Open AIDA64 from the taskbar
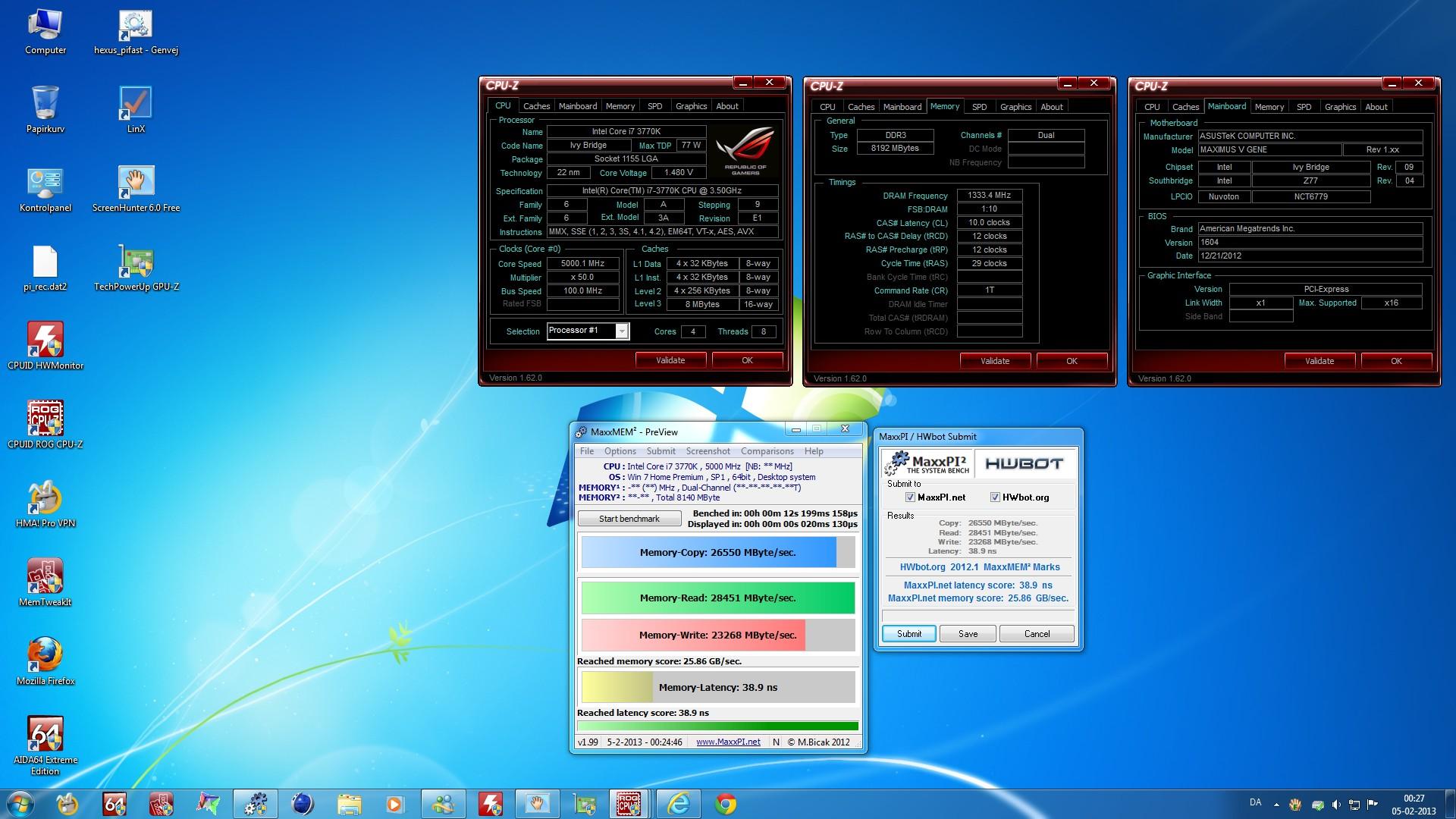Viewport: 1456px width, 819px height. (115, 804)
